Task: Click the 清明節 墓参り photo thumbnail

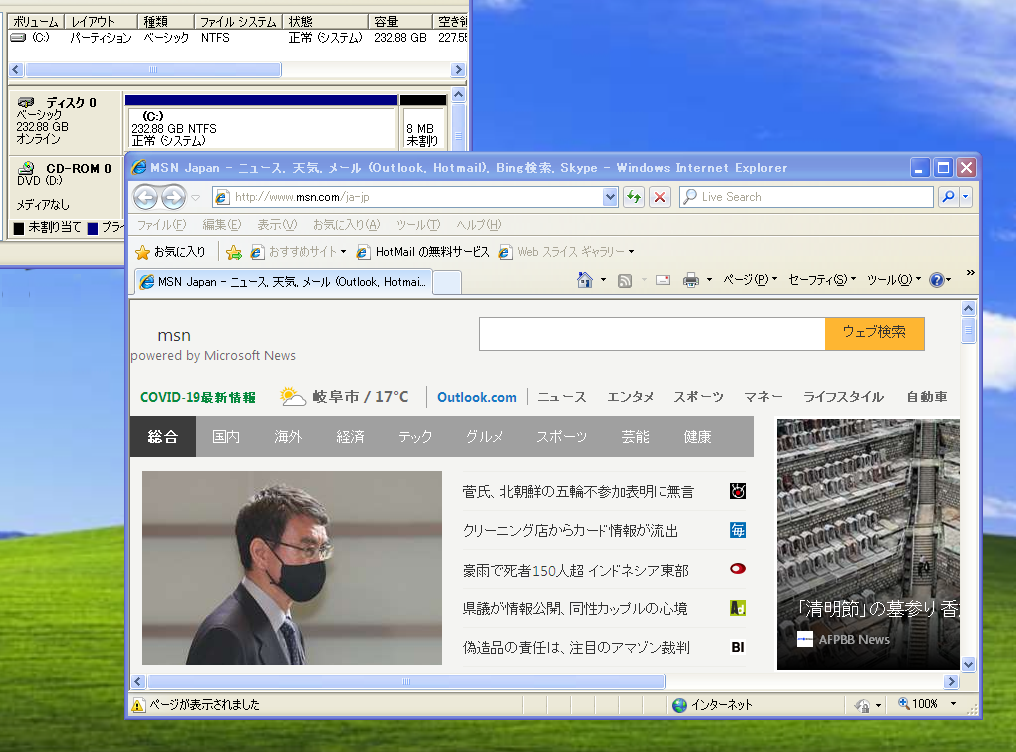Action: point(868,544)
